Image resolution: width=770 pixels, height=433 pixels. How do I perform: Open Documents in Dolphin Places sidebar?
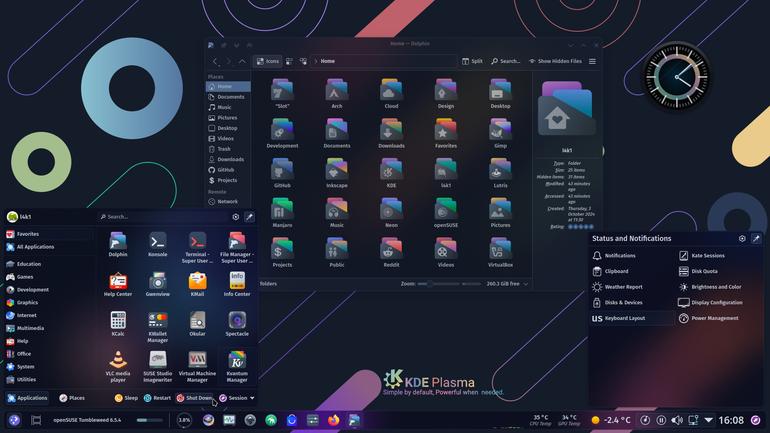(228, 97)
